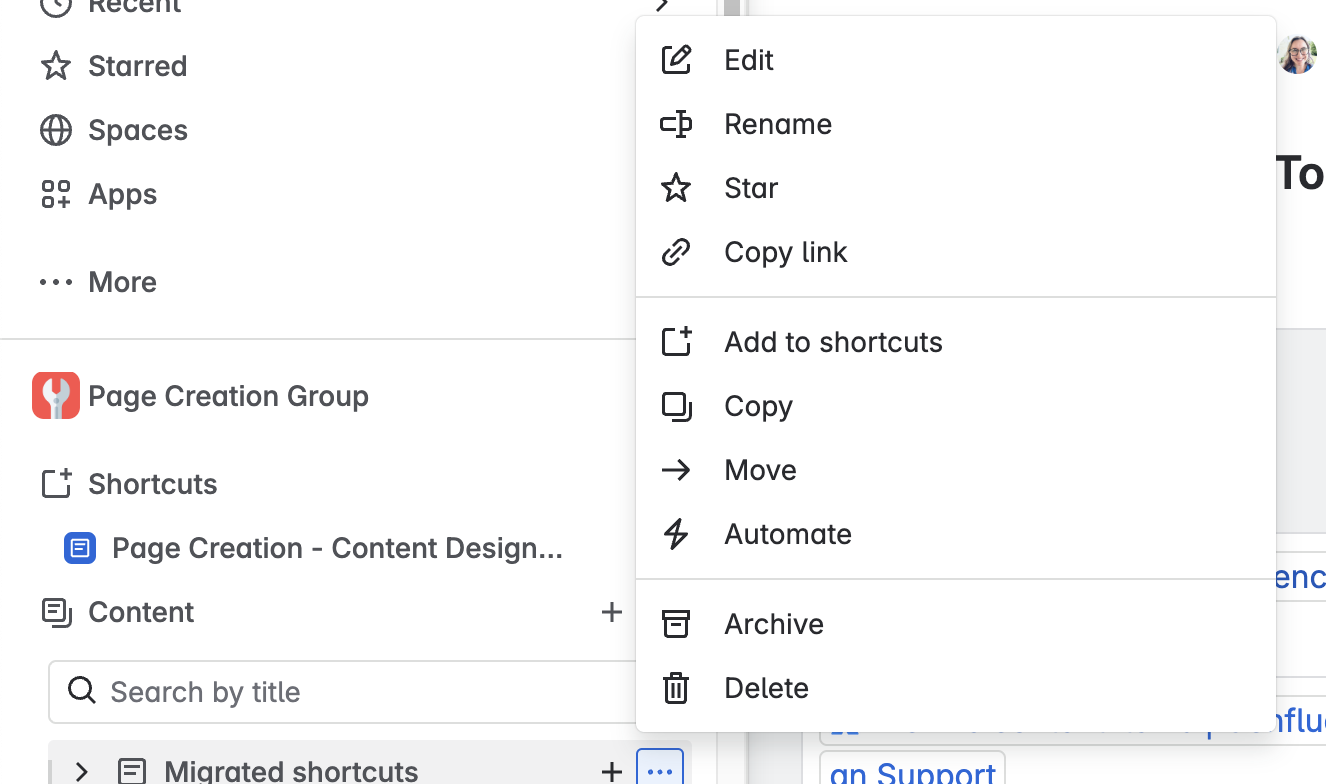Screen dimensions: 1326x784
Task: Click the Edit pencil icon in menu
Action: [x=676, y=60]
